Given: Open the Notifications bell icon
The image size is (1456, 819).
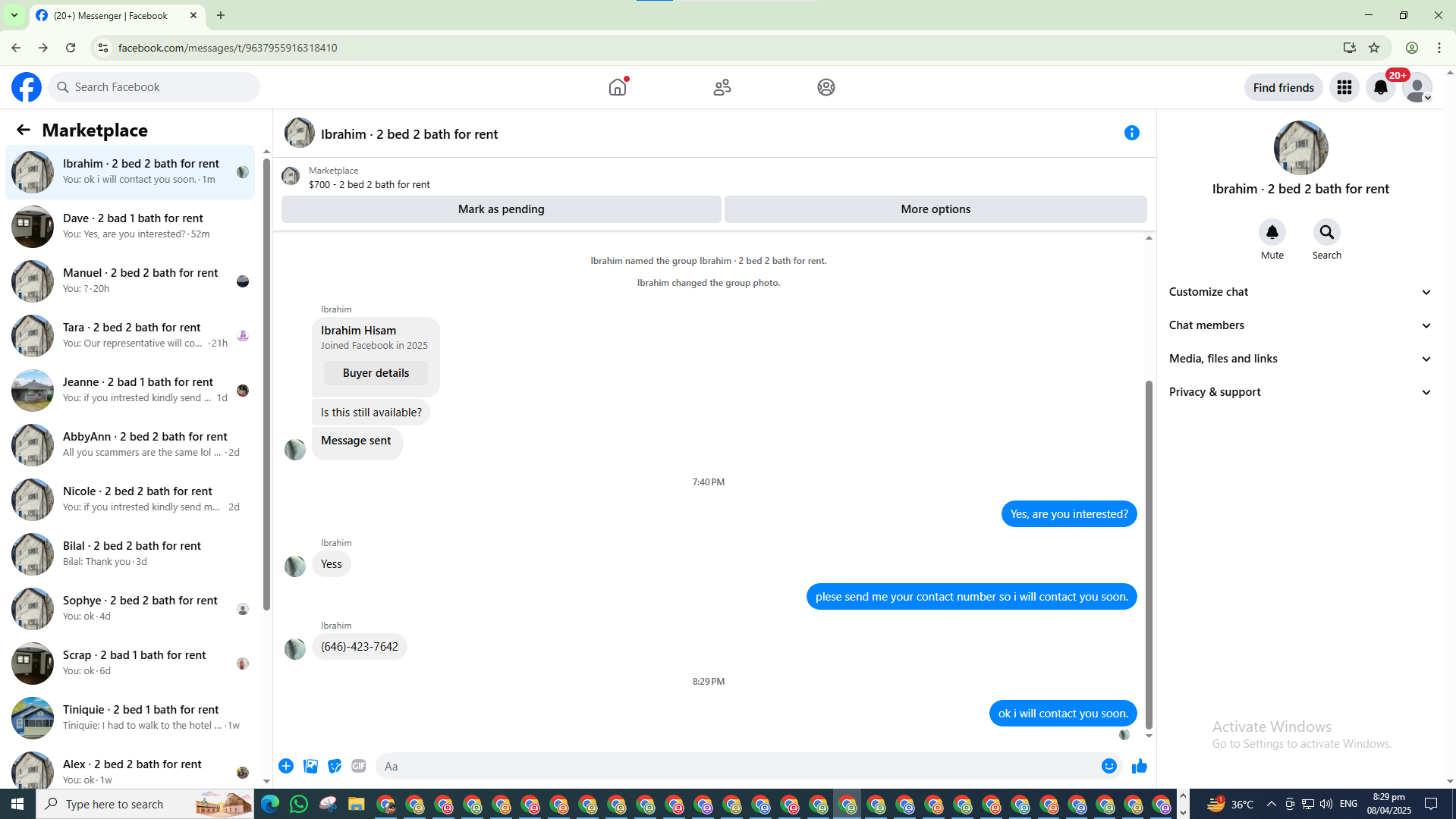Looking at the screenshot, I should pyautogui.click(x=1381, y=87).
